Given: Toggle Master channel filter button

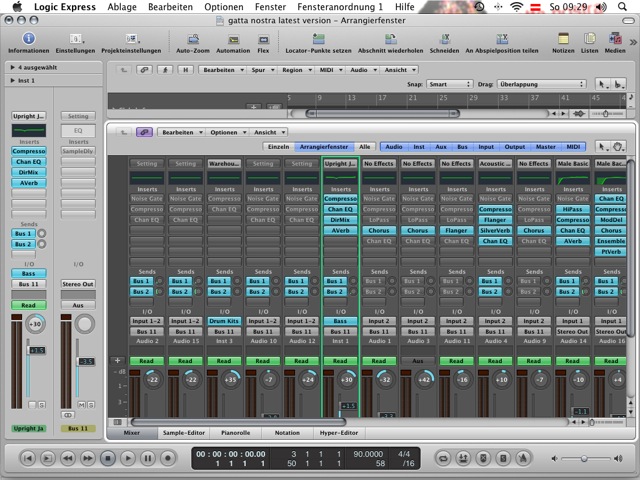Looking at the screenshot, I should (x=546, y=147).
